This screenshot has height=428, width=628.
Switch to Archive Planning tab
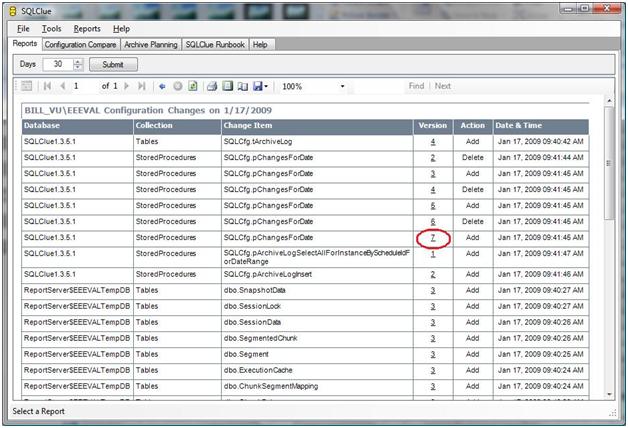[151, 45]
